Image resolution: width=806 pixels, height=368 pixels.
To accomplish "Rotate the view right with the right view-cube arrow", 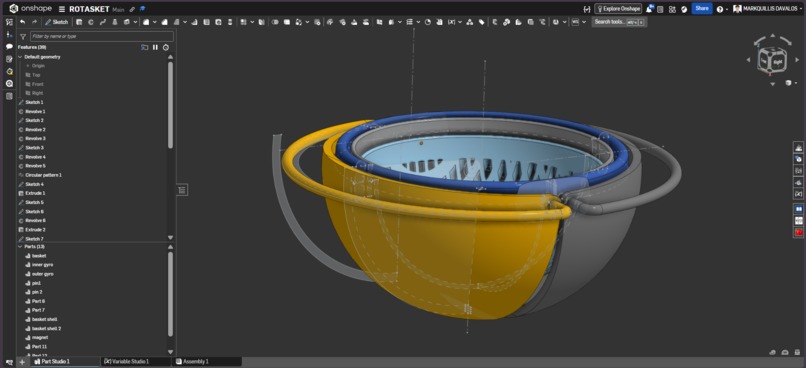I will [797, 60].
